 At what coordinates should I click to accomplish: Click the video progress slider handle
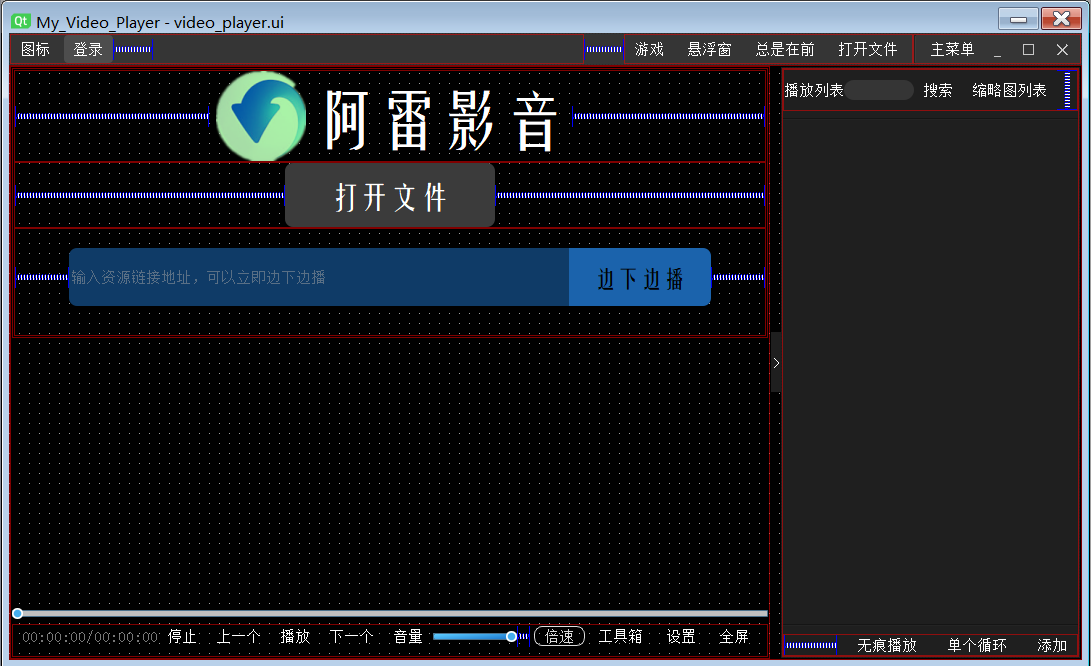tap(17, 613)
